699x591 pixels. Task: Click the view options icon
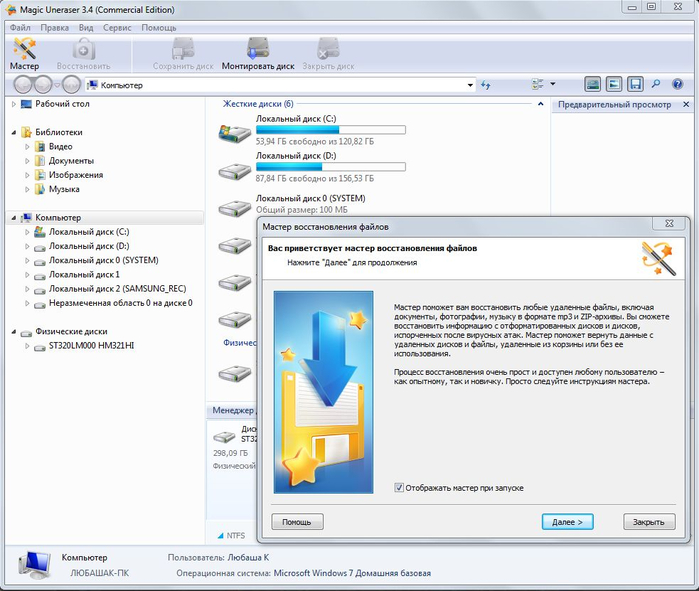coord(538,84)
